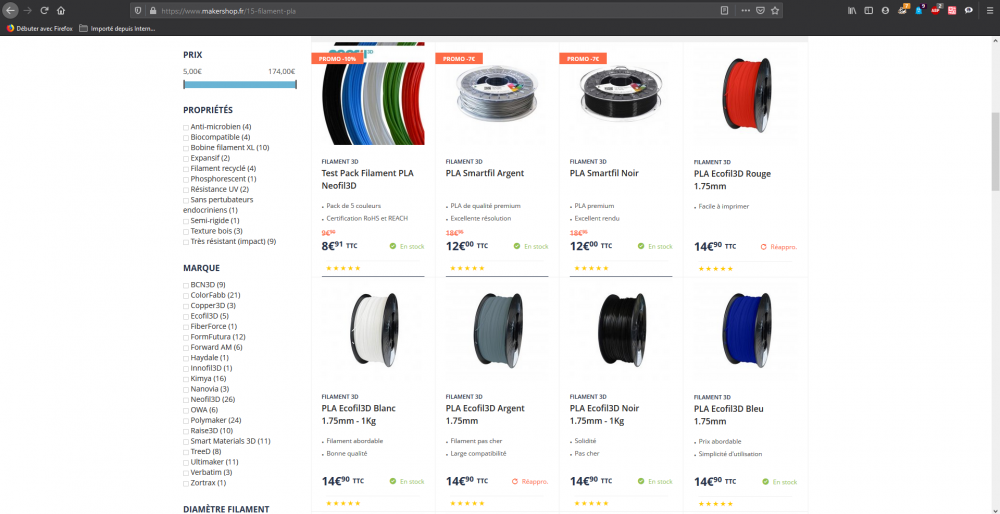This screenshot has width=1000, height=514.
Task: Enable the ColorFabb brand checkbox
Action: click(186, 295)
